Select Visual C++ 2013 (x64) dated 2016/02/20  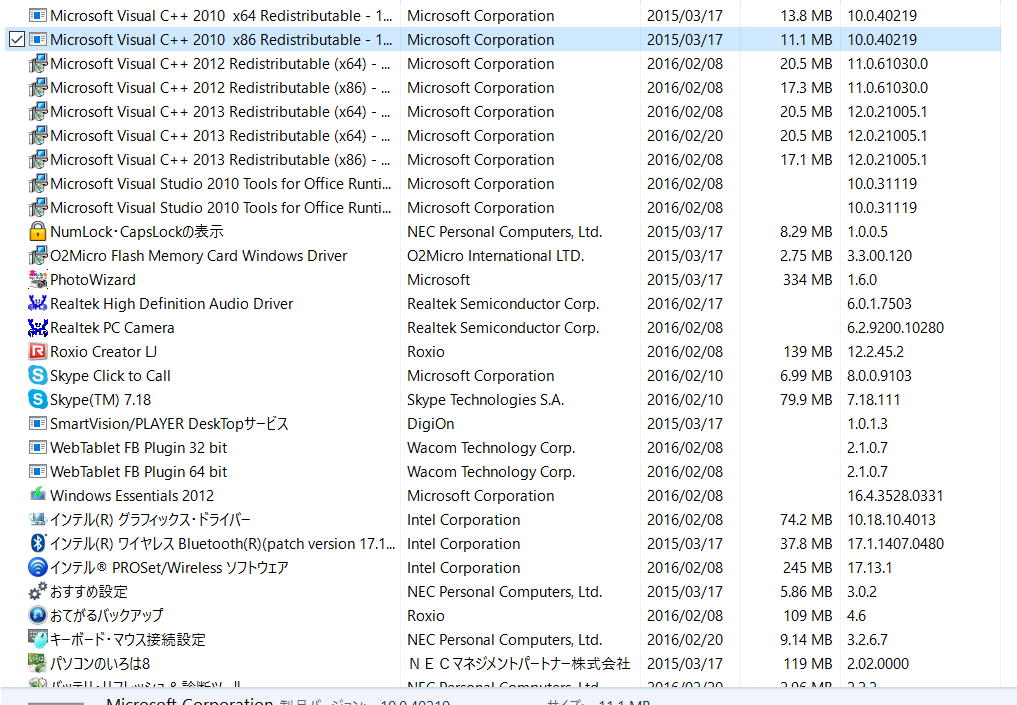(x=220, y=136)
